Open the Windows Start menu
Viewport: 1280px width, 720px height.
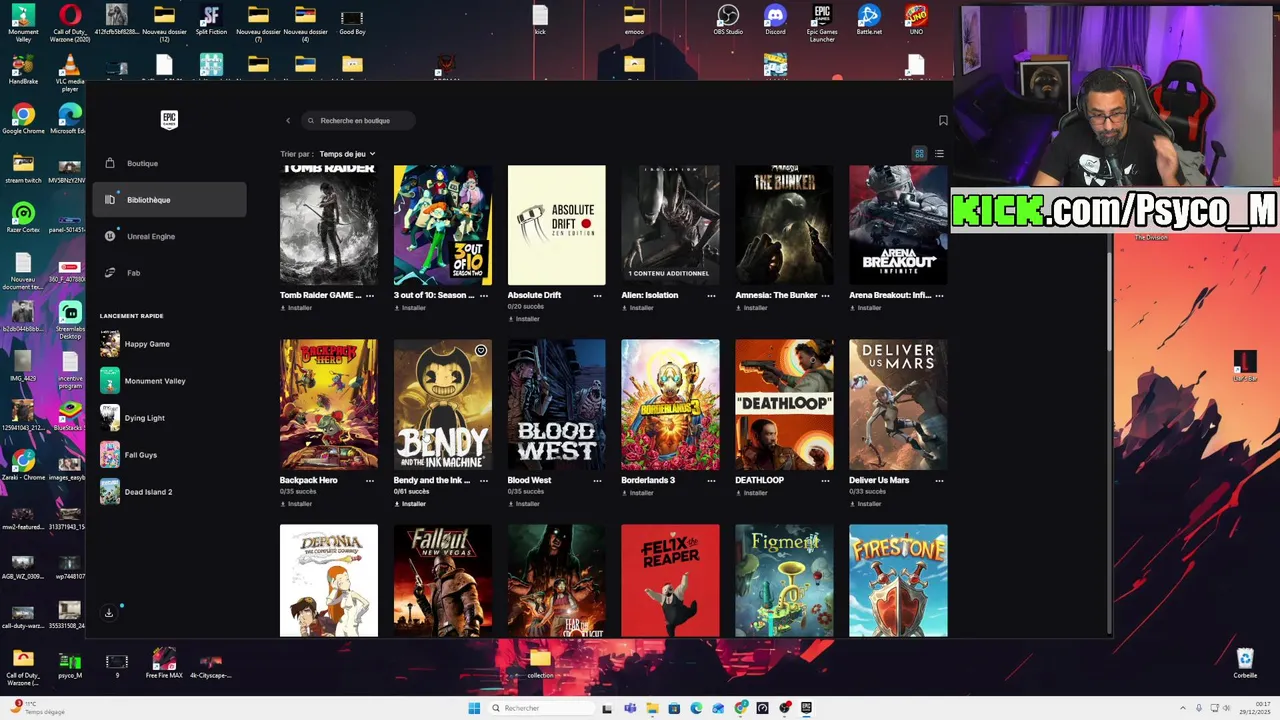pyautogui.click(x=474, y=708)
